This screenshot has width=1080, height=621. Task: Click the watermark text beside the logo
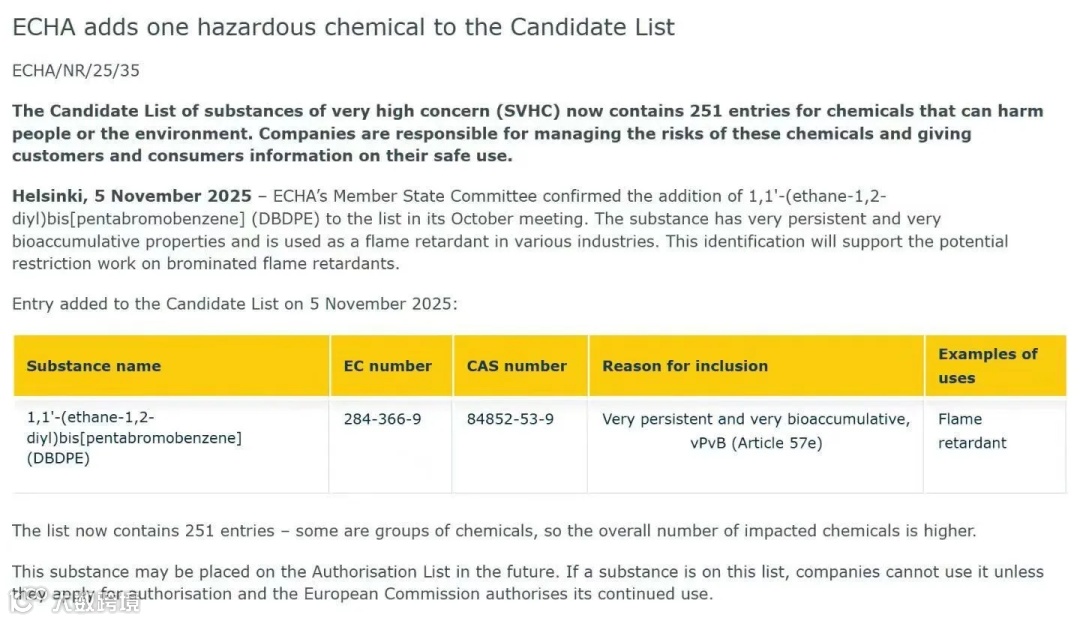tap(96, 602)
